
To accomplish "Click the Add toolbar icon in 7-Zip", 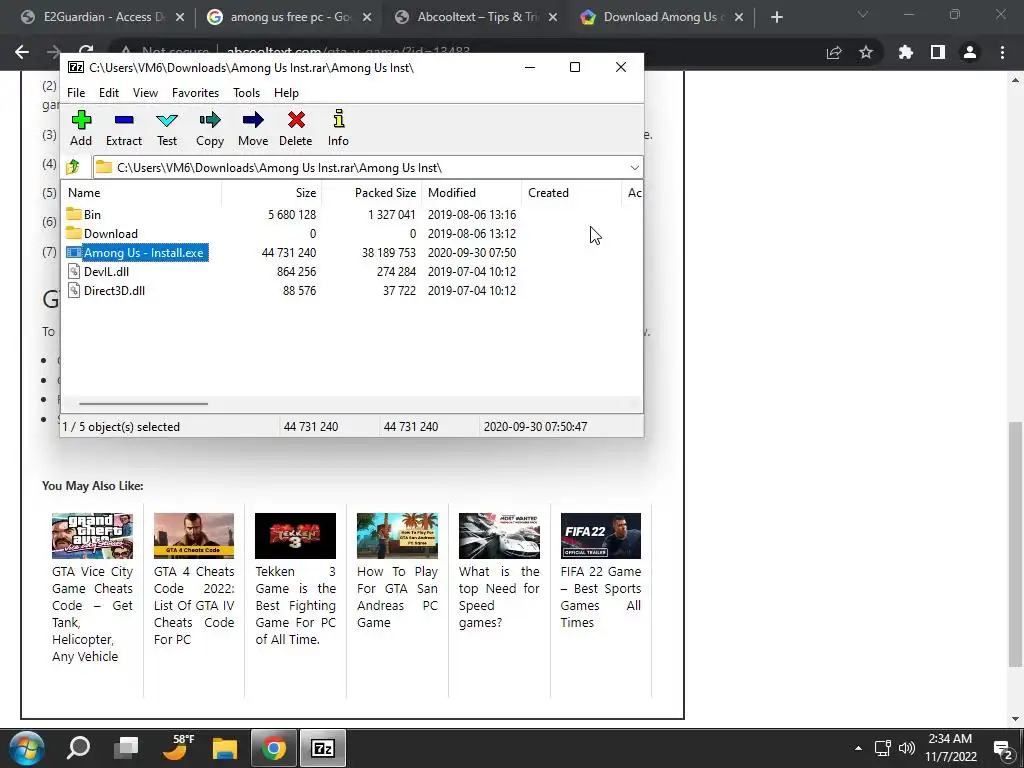I will click(81, 120).
